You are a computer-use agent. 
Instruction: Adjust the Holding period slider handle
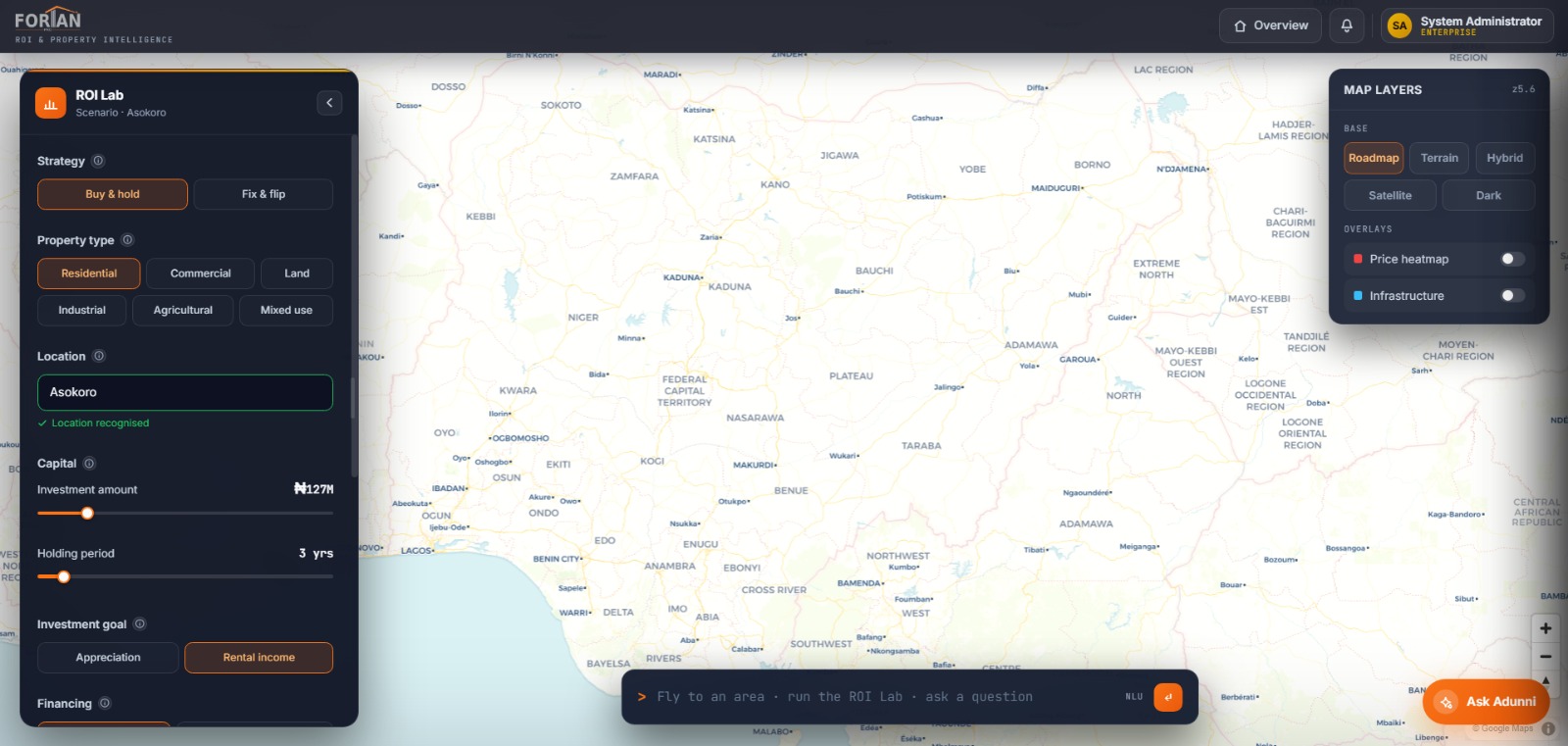64,576
